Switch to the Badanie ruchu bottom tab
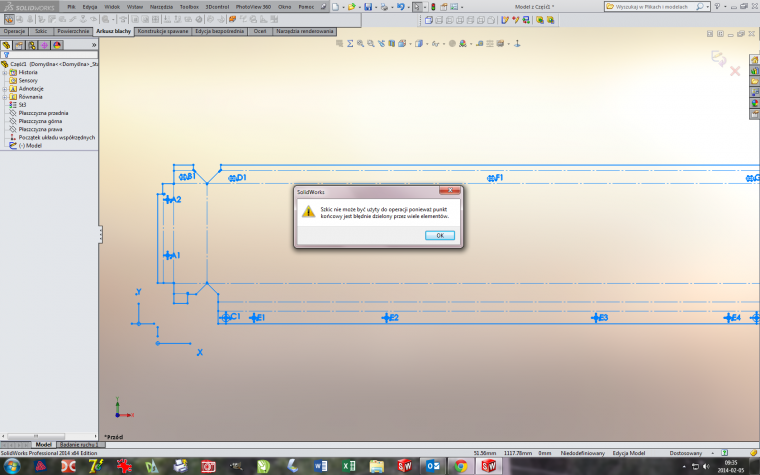 coord(76,444)
